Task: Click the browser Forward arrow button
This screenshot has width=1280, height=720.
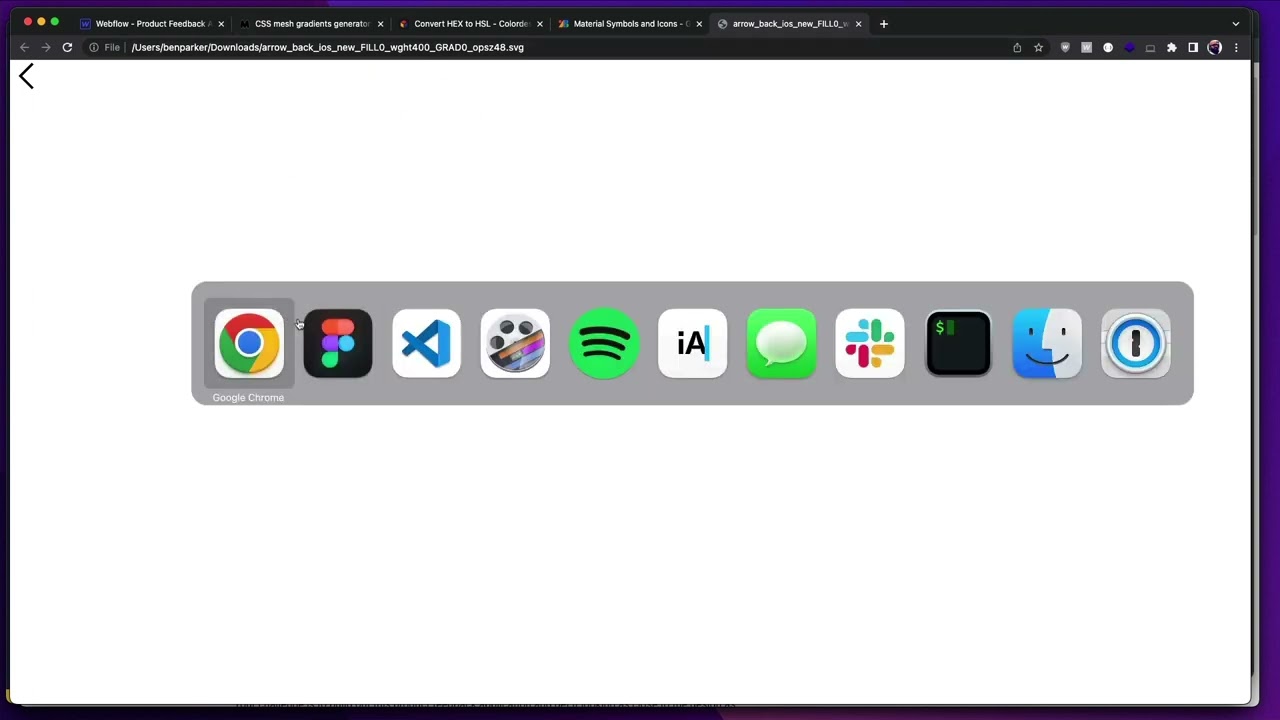Action: tap(46, 47)
